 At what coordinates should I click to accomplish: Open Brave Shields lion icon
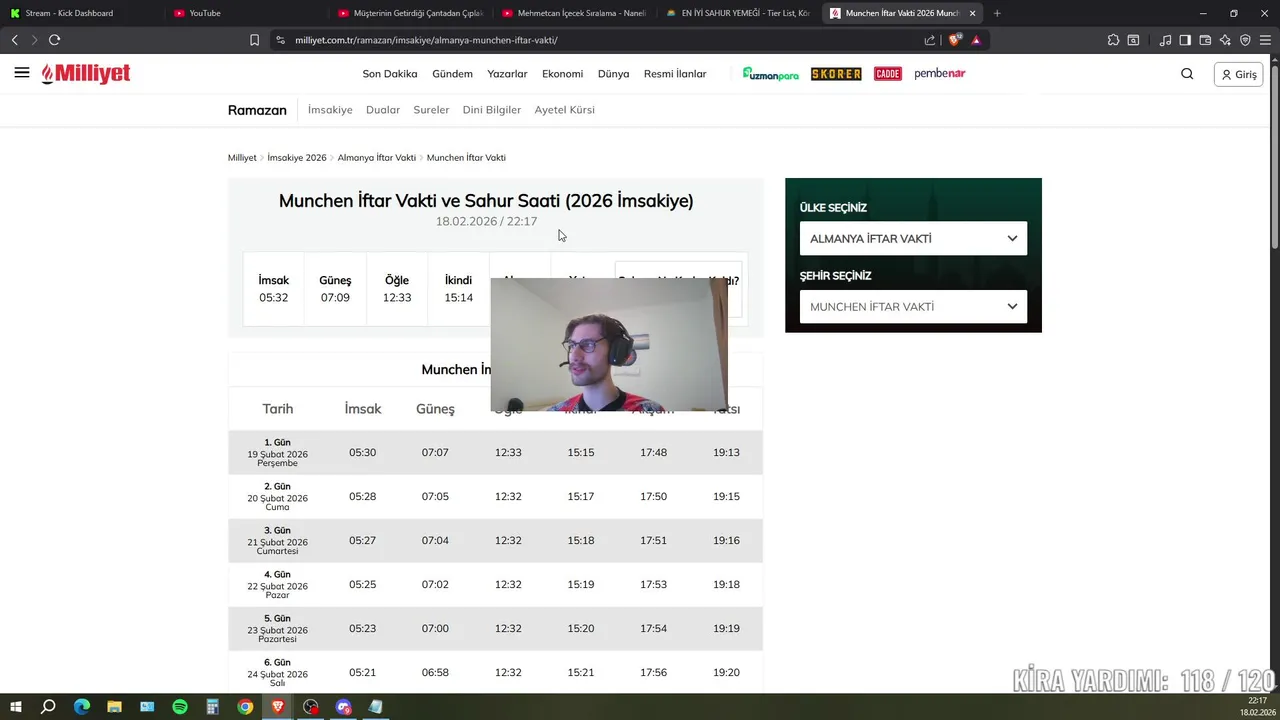click(x=954, y=40)
